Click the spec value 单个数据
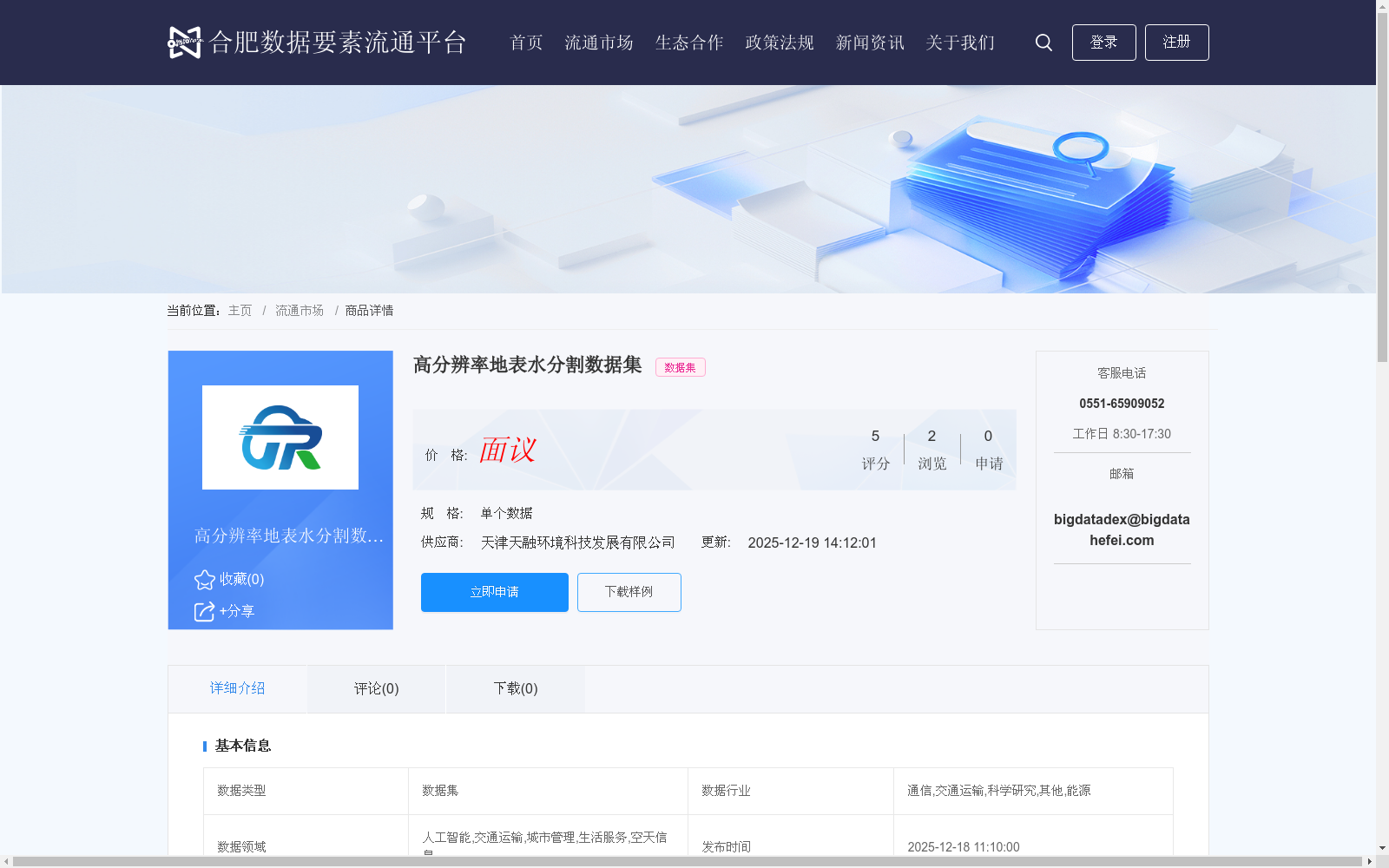The height and width of the screenshot is (868, 1389). pos(507,513)
